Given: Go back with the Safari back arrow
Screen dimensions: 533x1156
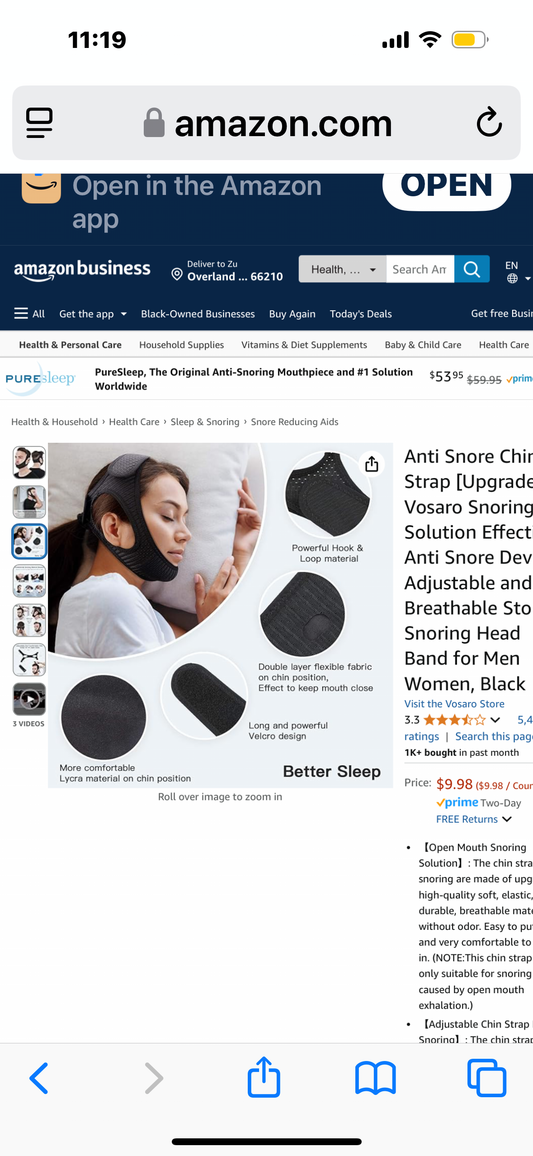Looking at the screenshot, I should [x=38, y=1079].
